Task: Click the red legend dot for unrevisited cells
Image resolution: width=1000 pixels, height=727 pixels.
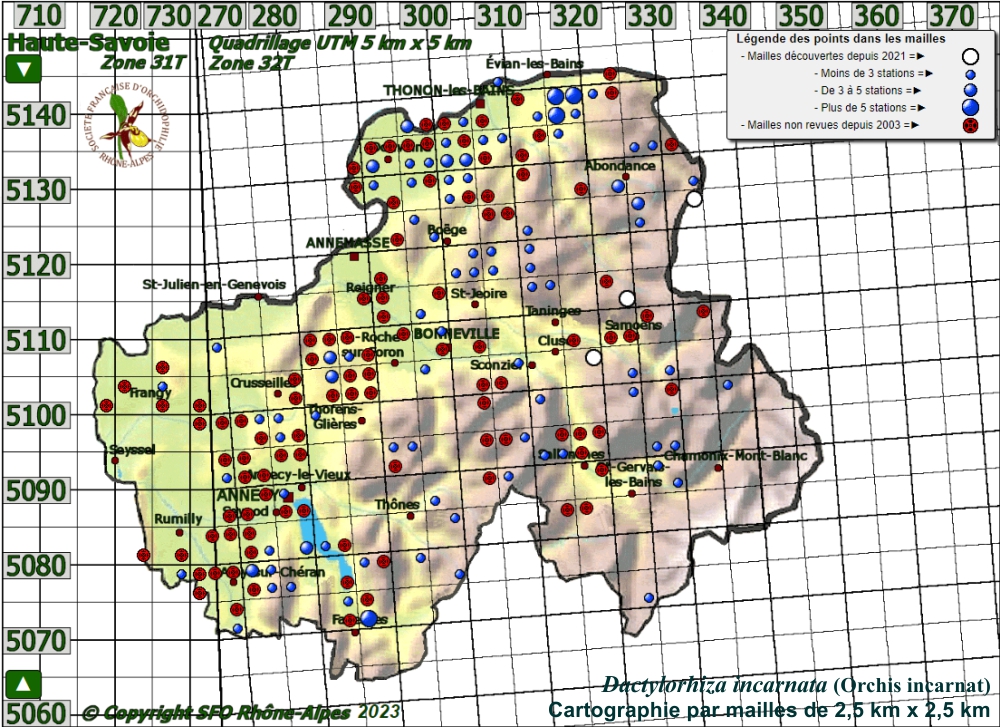Action: point(969,125)
